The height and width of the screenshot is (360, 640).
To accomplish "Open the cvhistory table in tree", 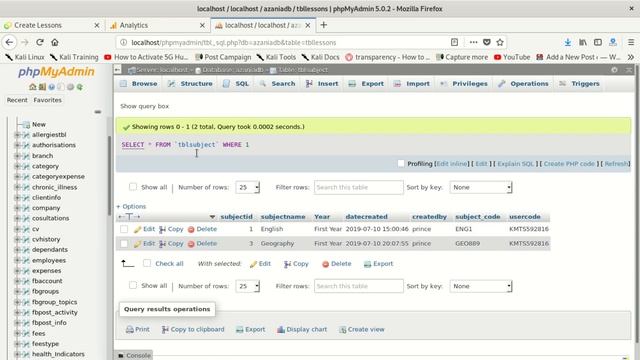I will pos(46,239).
